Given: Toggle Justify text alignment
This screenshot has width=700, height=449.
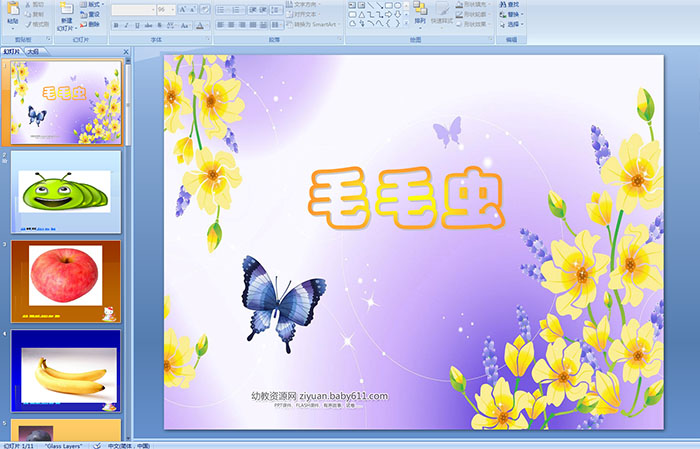Looking at the screenshot, I should 253,25.
